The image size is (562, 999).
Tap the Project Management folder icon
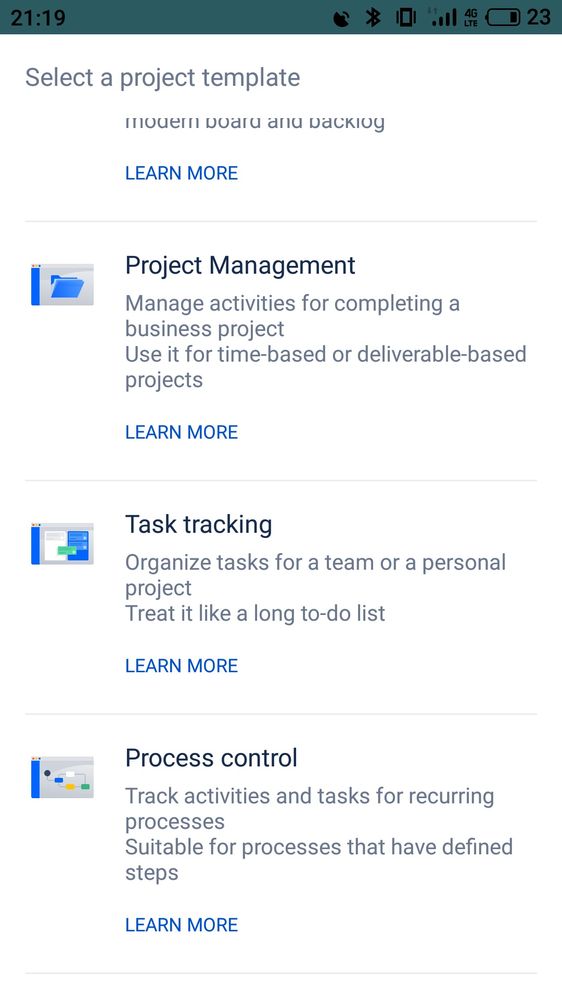tap(62, 285)
